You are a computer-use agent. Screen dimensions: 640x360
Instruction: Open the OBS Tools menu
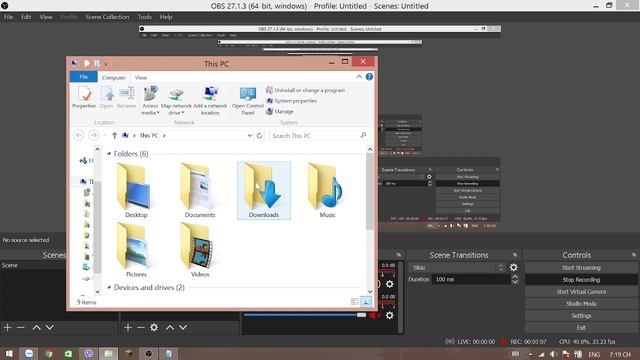pos(144,17)
